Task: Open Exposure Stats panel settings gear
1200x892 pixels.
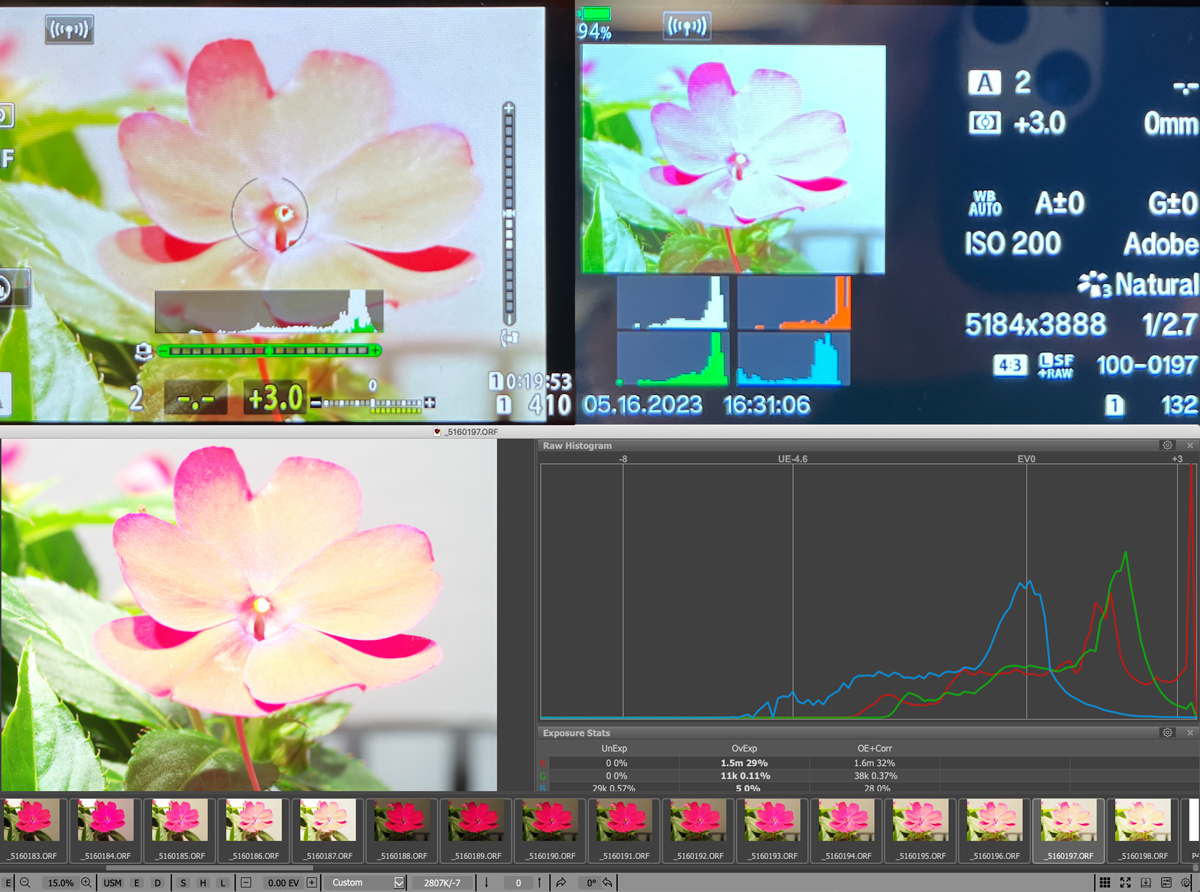Action: (1166, 733)
